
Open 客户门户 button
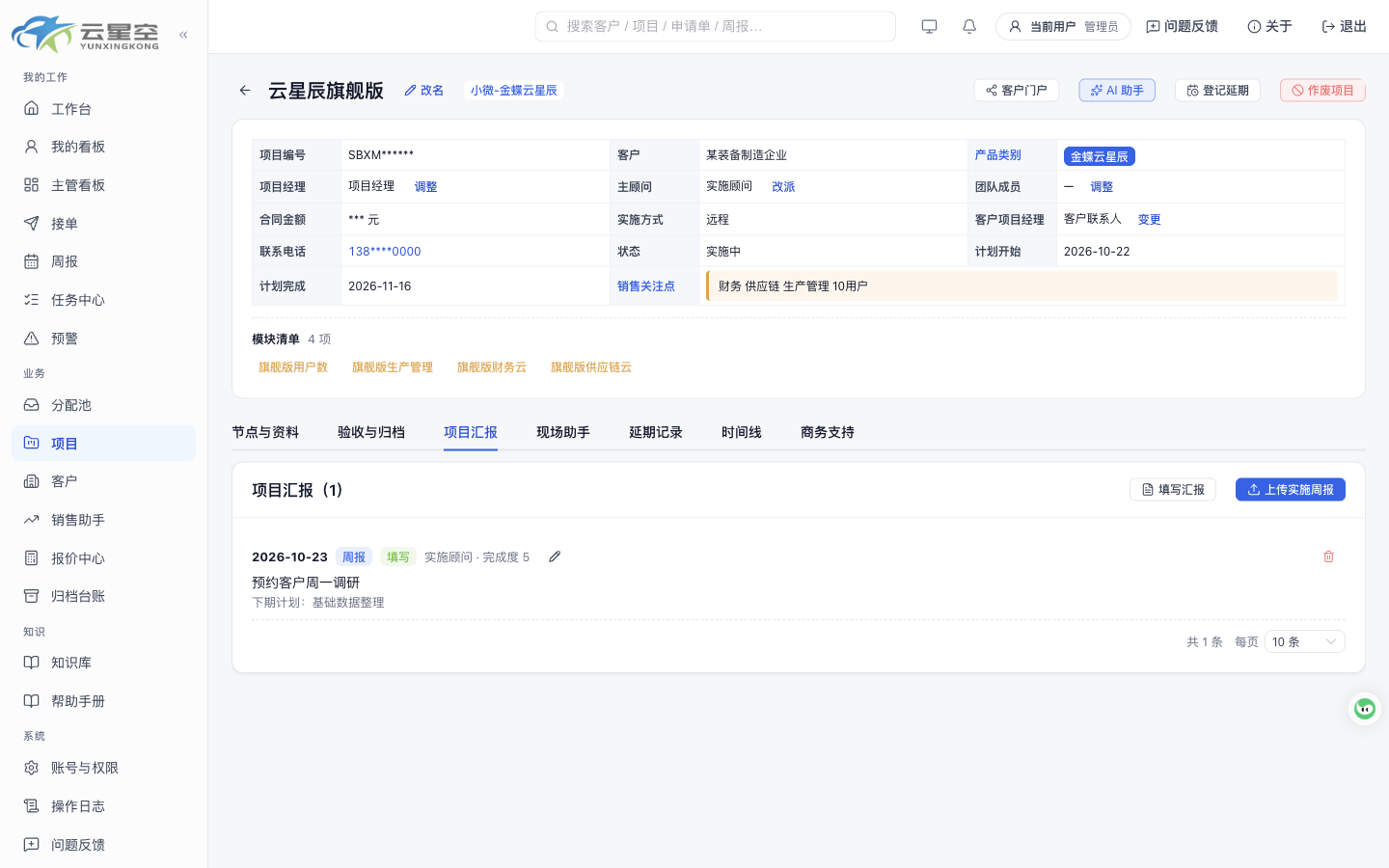(x=1017, y=91)
